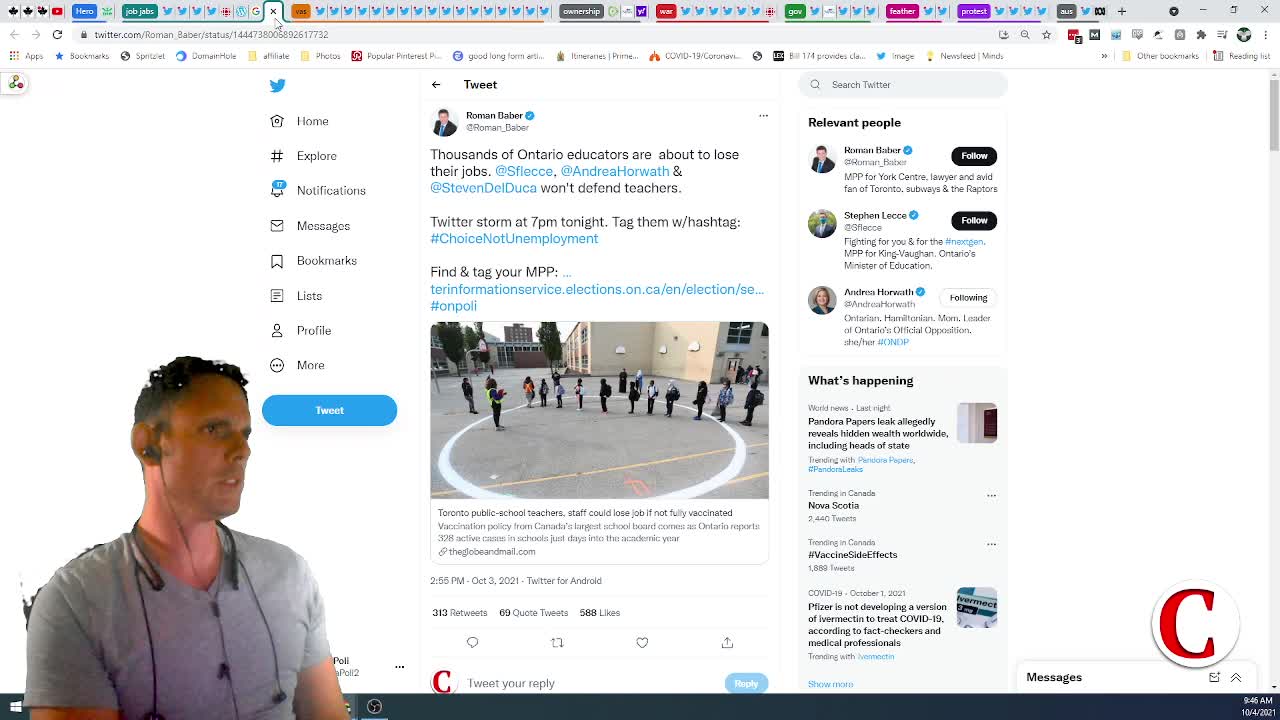
Task: Open the Reading list
Action: (x=1241, y=56)
